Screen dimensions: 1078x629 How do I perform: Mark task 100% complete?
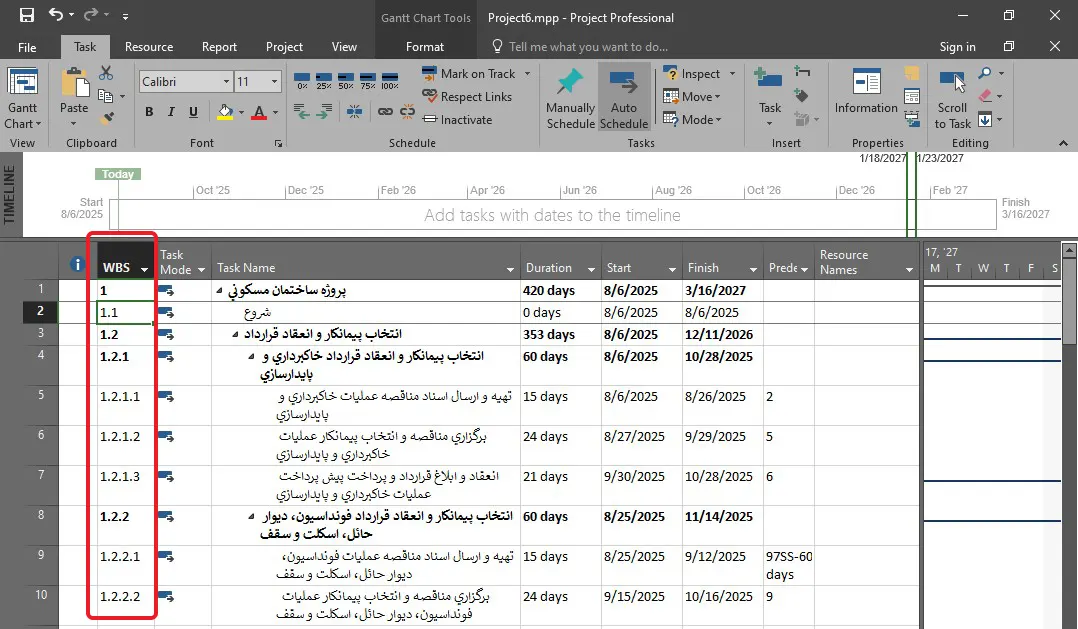[390, 81]
